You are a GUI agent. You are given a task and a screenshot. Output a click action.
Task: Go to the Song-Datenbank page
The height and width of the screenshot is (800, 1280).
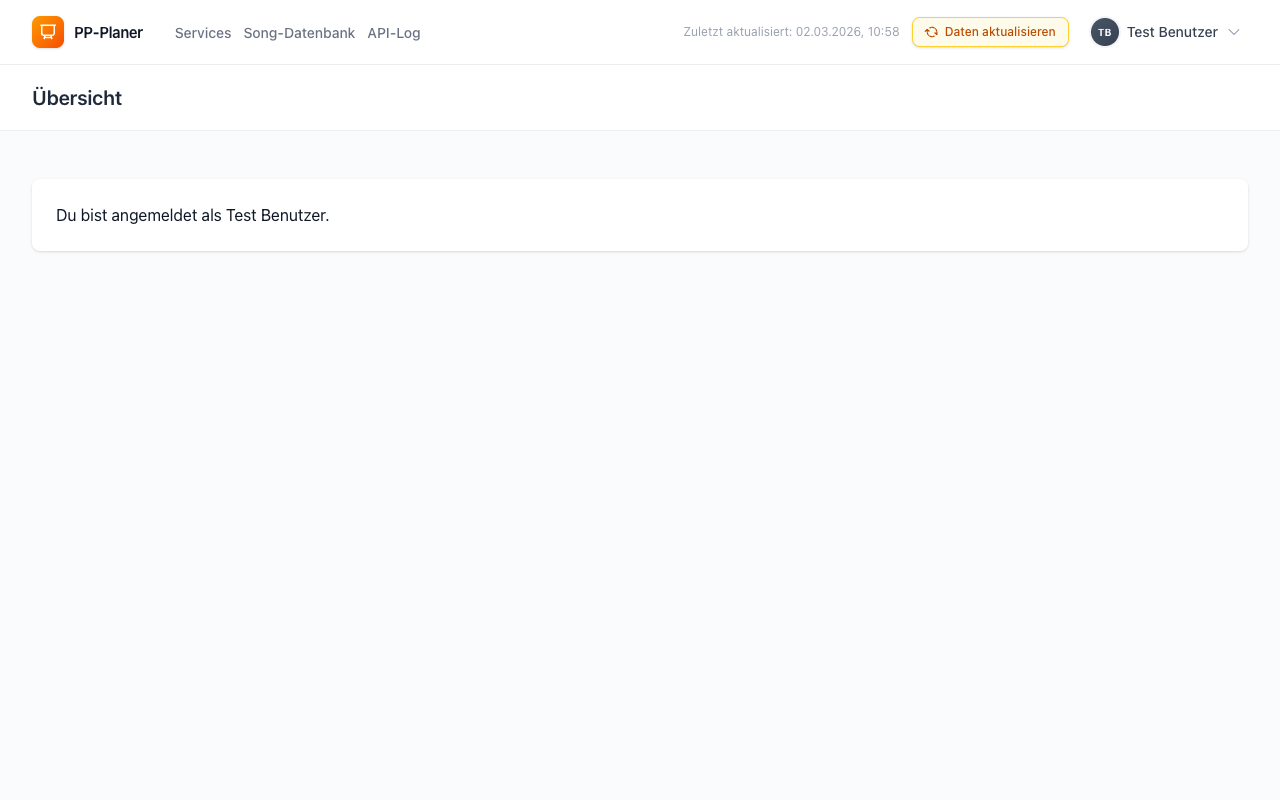(x=299, y=33)
